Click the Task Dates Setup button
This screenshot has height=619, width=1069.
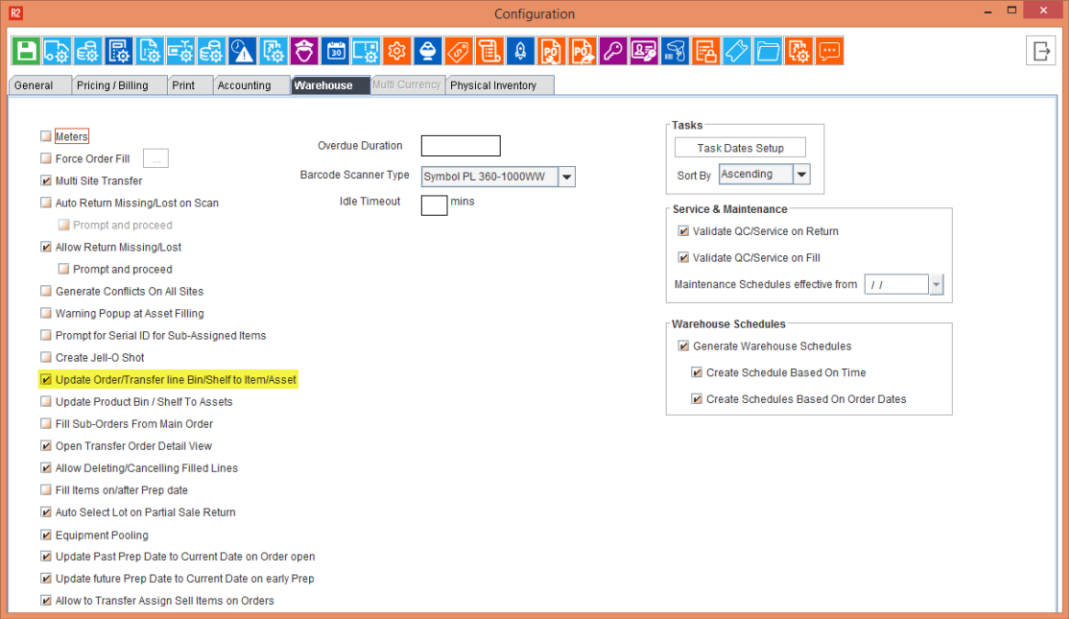(x=740, y=148)
